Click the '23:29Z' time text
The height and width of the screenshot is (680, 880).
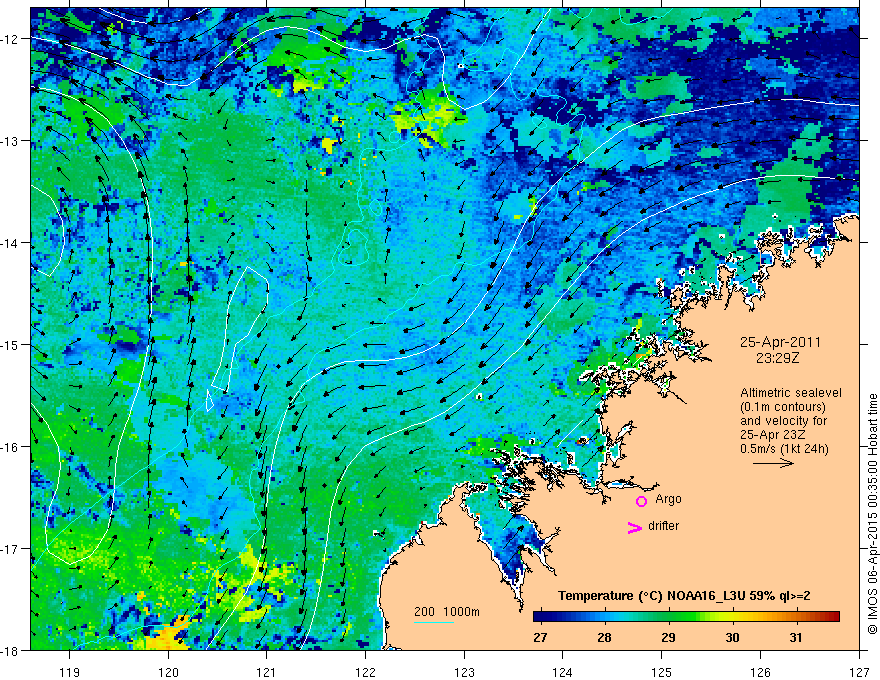[777, 358]
